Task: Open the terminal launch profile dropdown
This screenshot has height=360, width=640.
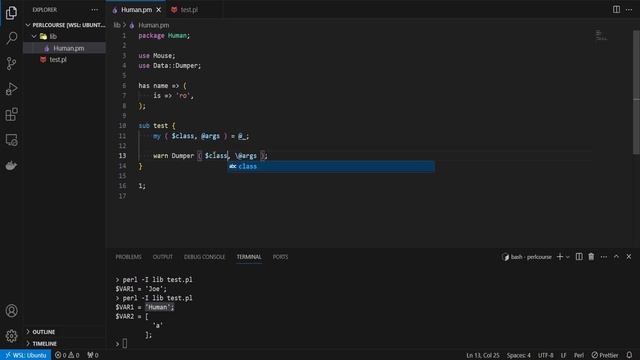Action: click(x=568, y=257)
